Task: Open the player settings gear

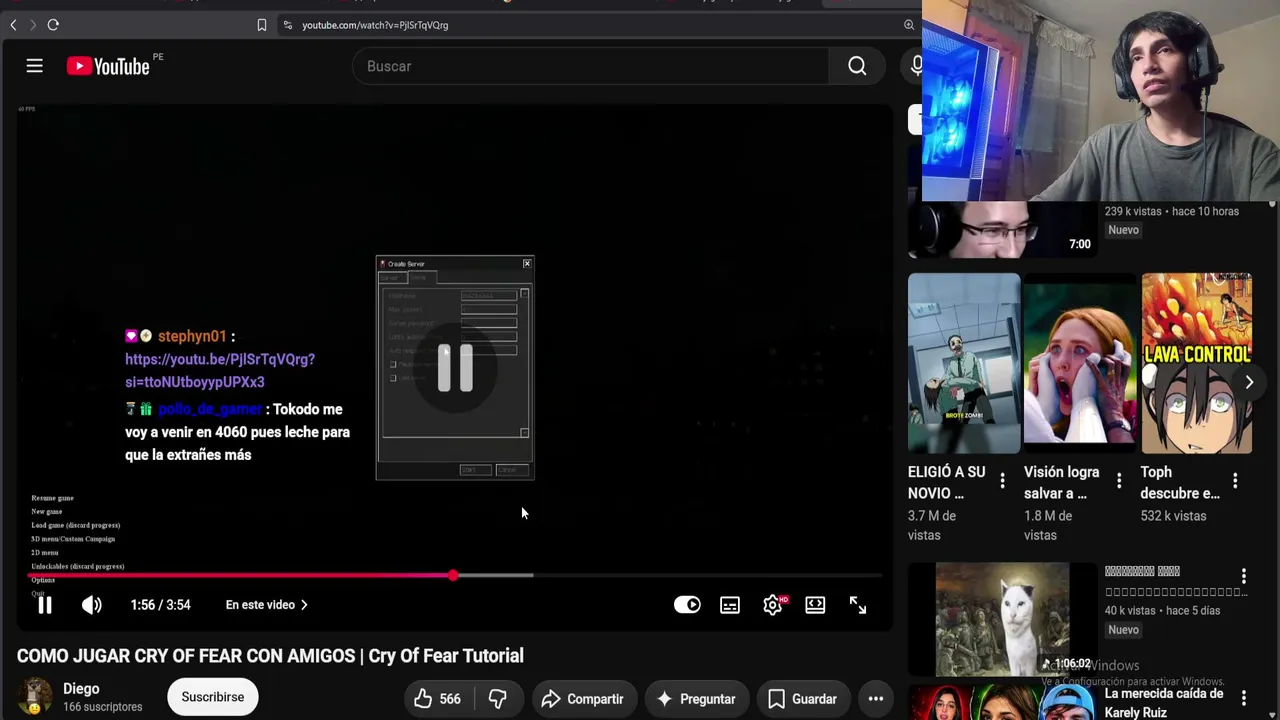Action: [x=772, y=605]
